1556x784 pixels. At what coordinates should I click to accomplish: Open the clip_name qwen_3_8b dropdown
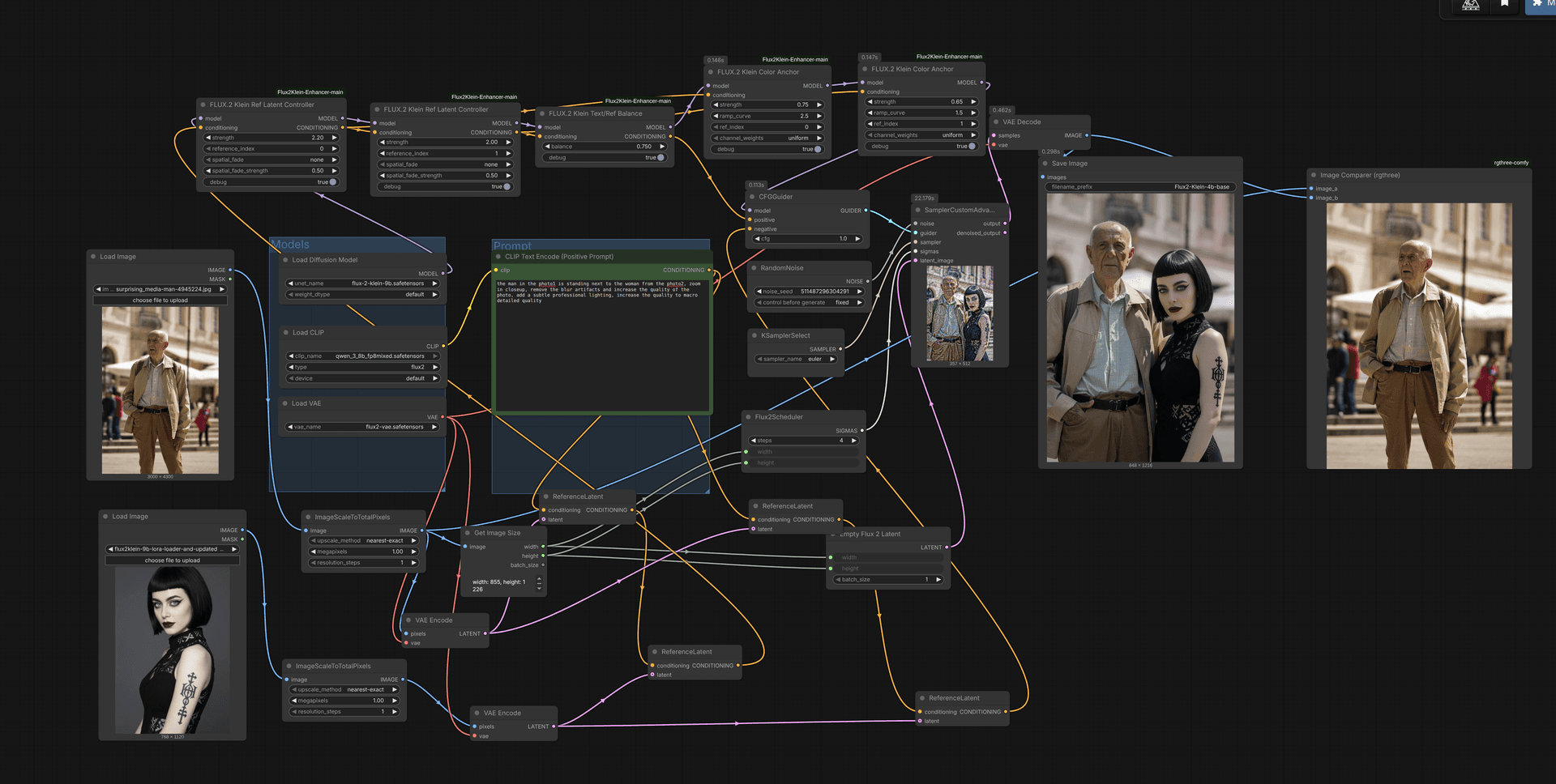point(362,356)
